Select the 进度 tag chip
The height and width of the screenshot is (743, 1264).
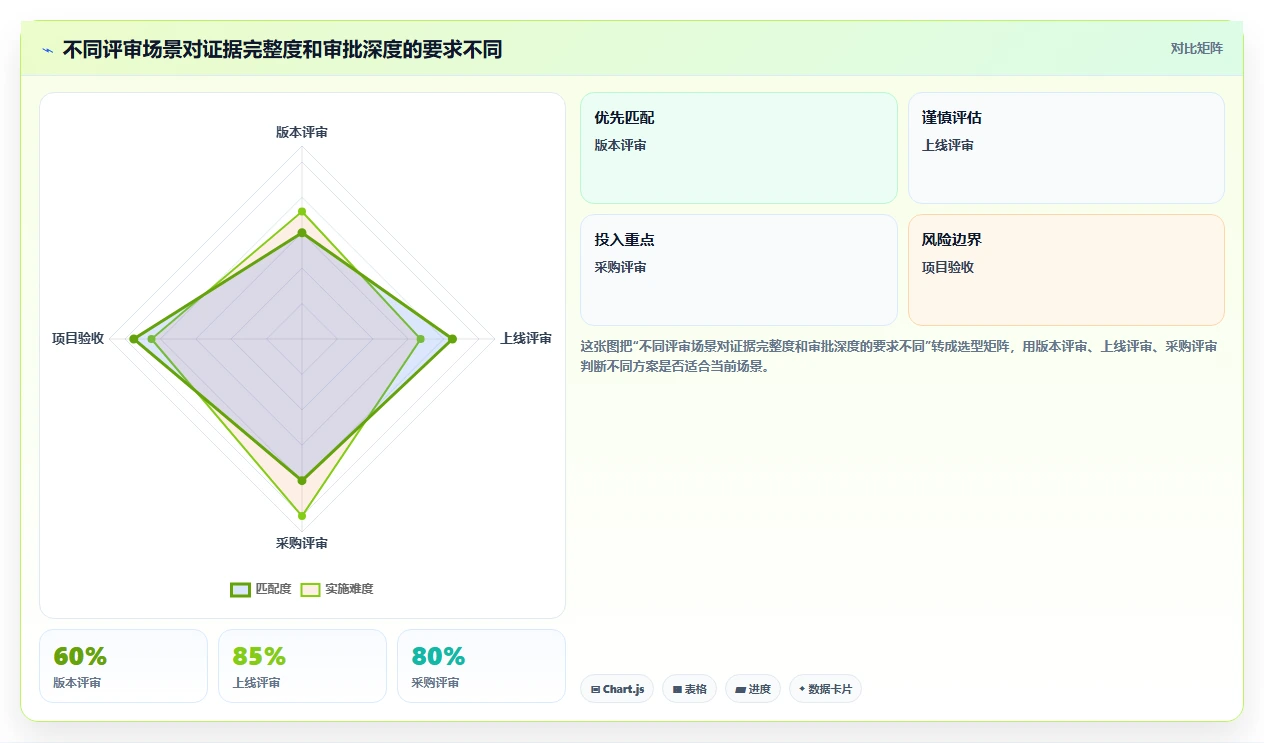click(x=752, y=689)
